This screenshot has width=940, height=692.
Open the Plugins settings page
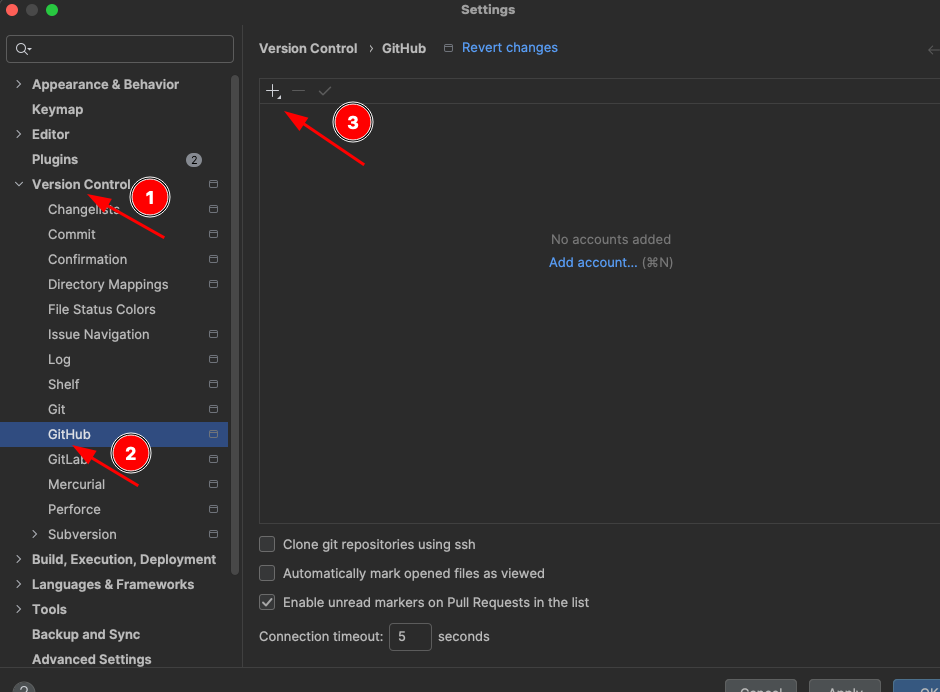[55, 160]
